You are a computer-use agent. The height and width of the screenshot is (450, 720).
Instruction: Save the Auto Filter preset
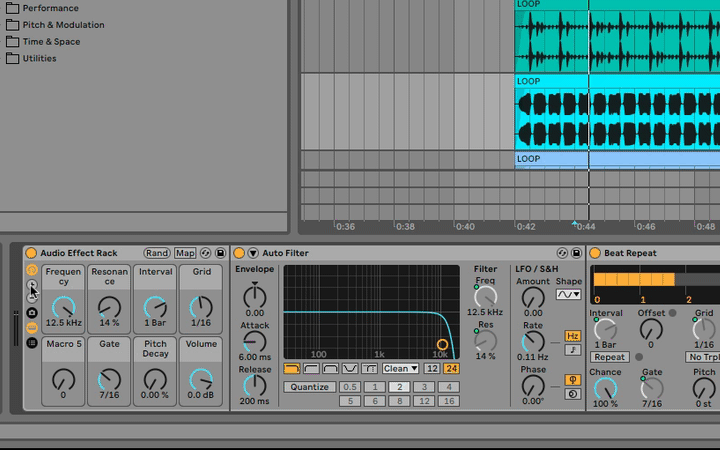[x=577, y=253]
